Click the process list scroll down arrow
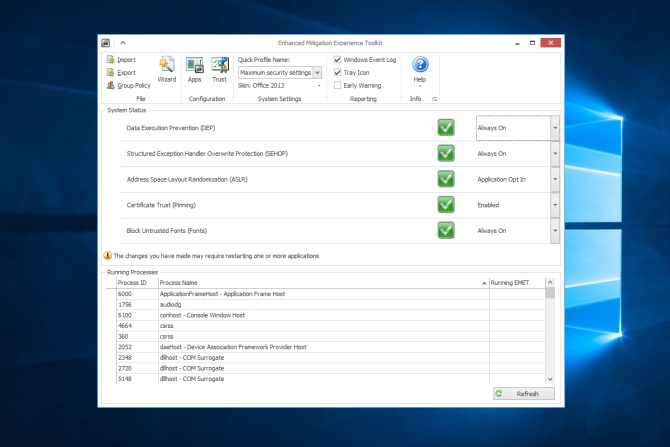Screen dimensions: 670x447 550,379
